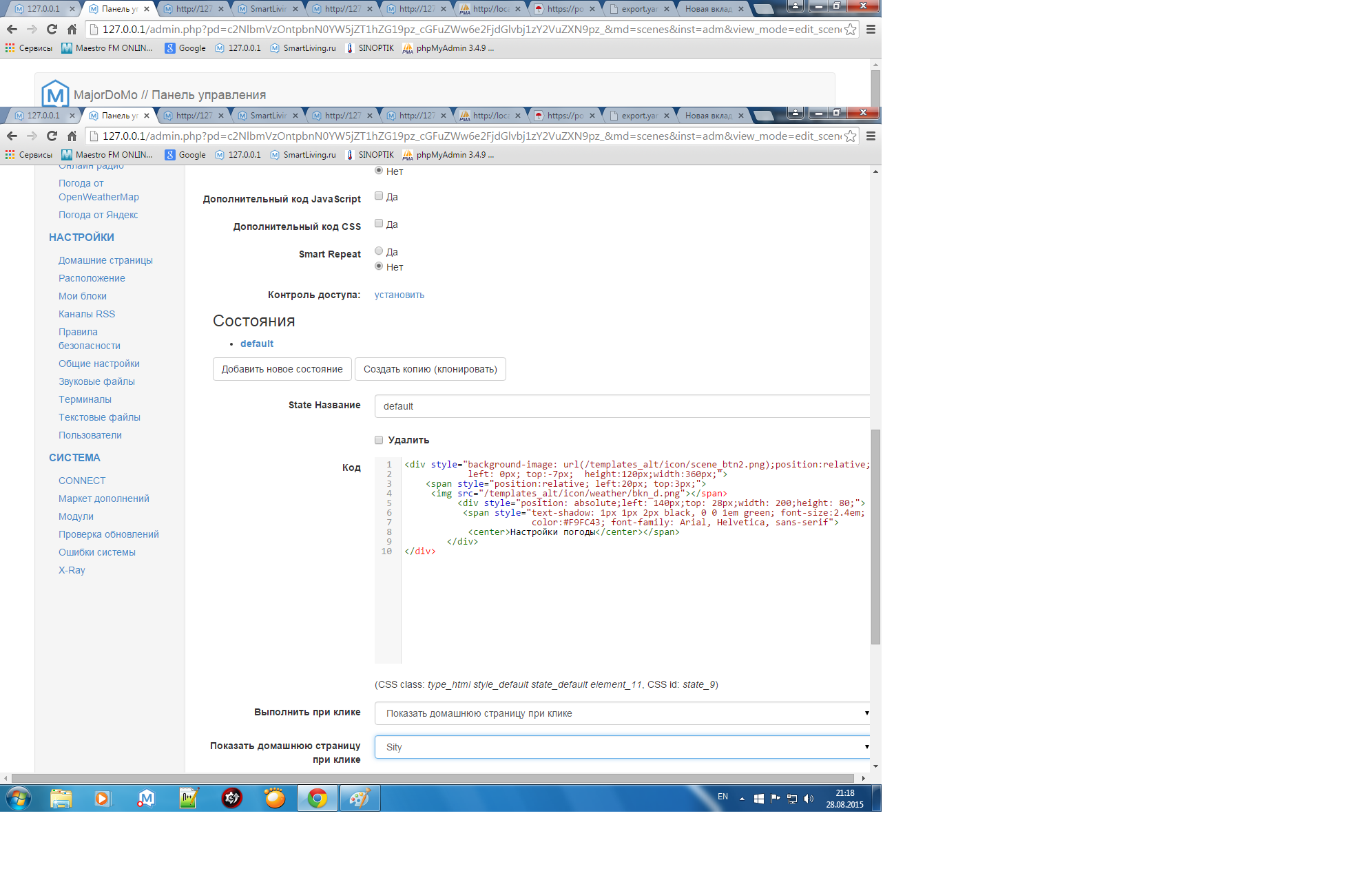Click the Добавить новое состояние button

pyautogui.click(x=282, y=369)
